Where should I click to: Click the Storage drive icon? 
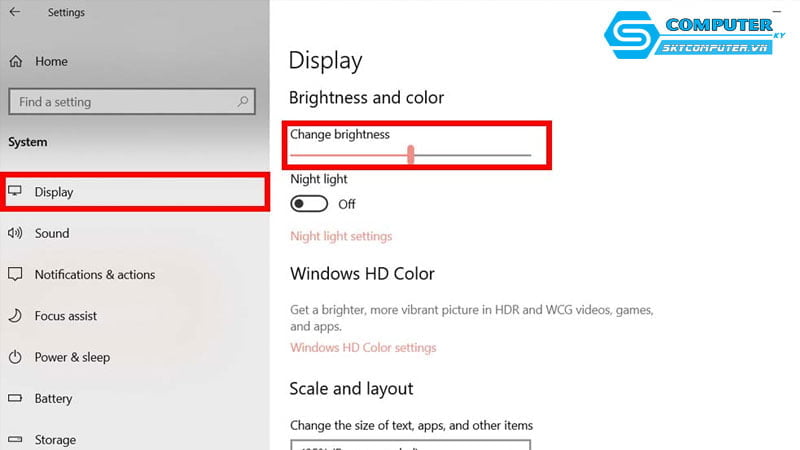(x=15, y=439)
